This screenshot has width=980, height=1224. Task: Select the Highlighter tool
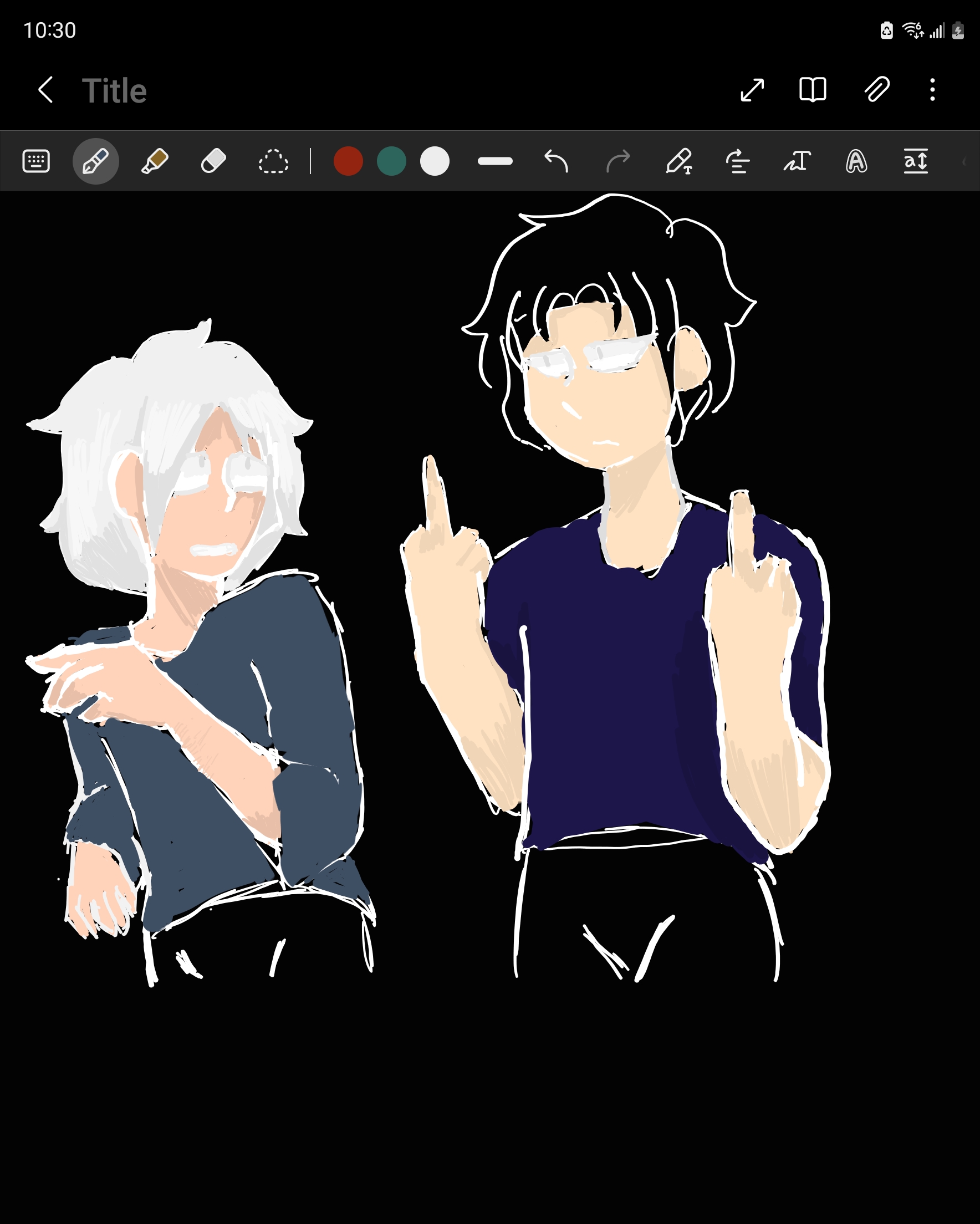pos(155,161)
